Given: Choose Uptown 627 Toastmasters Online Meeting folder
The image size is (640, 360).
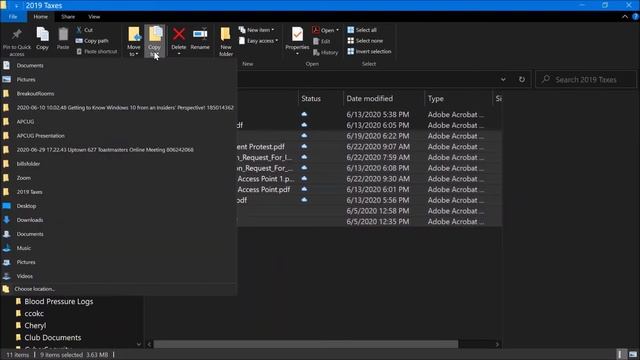Looking at the screenshot, I should pos(118,150).
